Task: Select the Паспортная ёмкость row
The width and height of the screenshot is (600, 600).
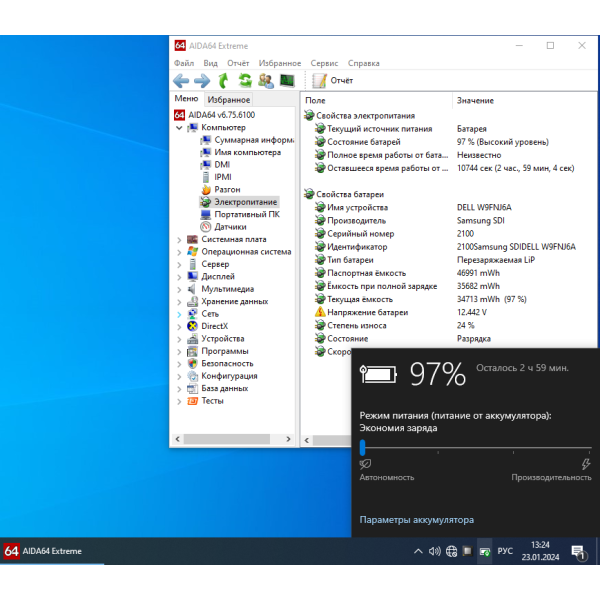Action: 450,273
